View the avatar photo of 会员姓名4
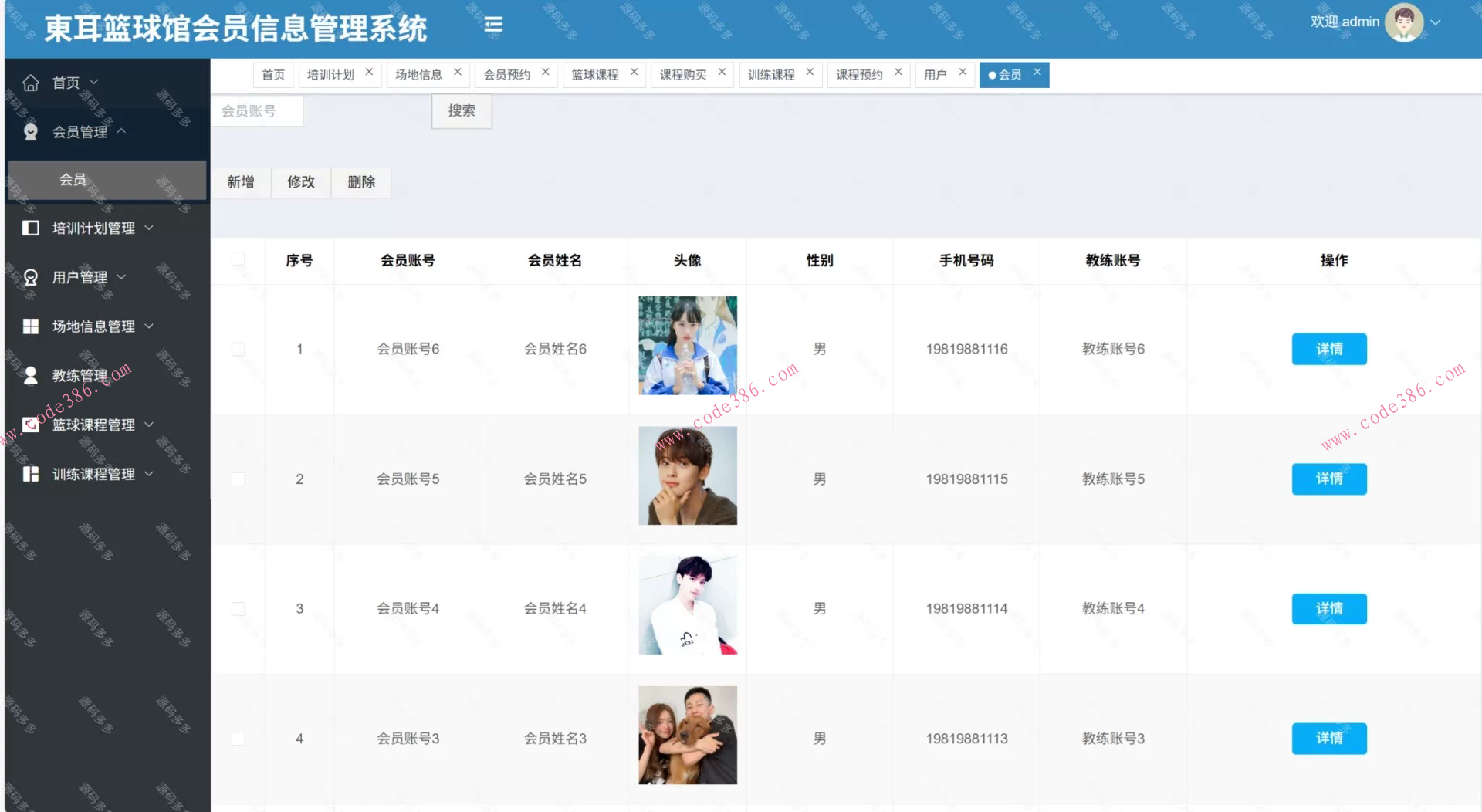Image resolution: width=1482 pixels, height=812 pixels. point(687,605)
